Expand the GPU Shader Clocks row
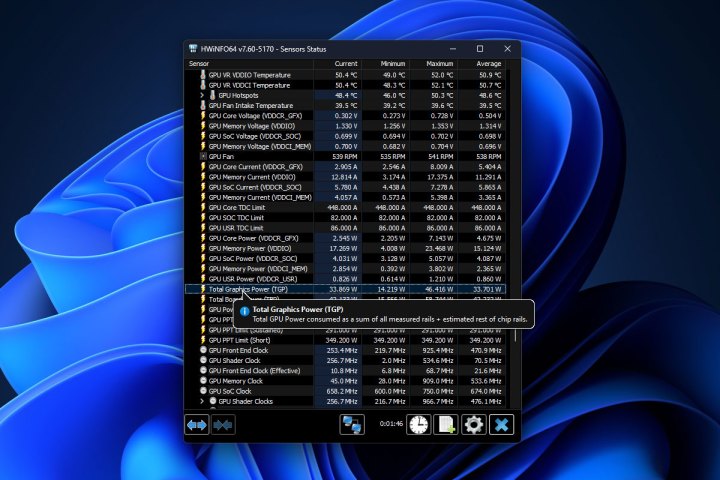720x480 pixels. [202, 401]
